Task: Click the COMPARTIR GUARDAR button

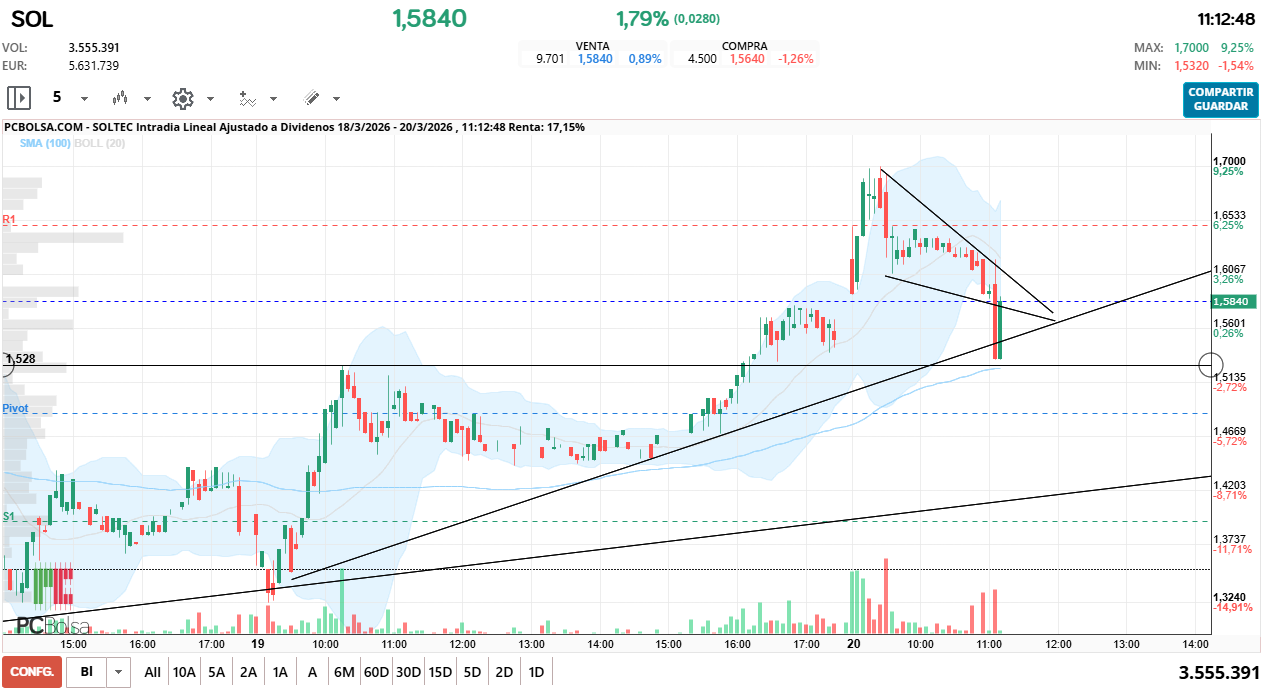Action: coord(1220,99)
